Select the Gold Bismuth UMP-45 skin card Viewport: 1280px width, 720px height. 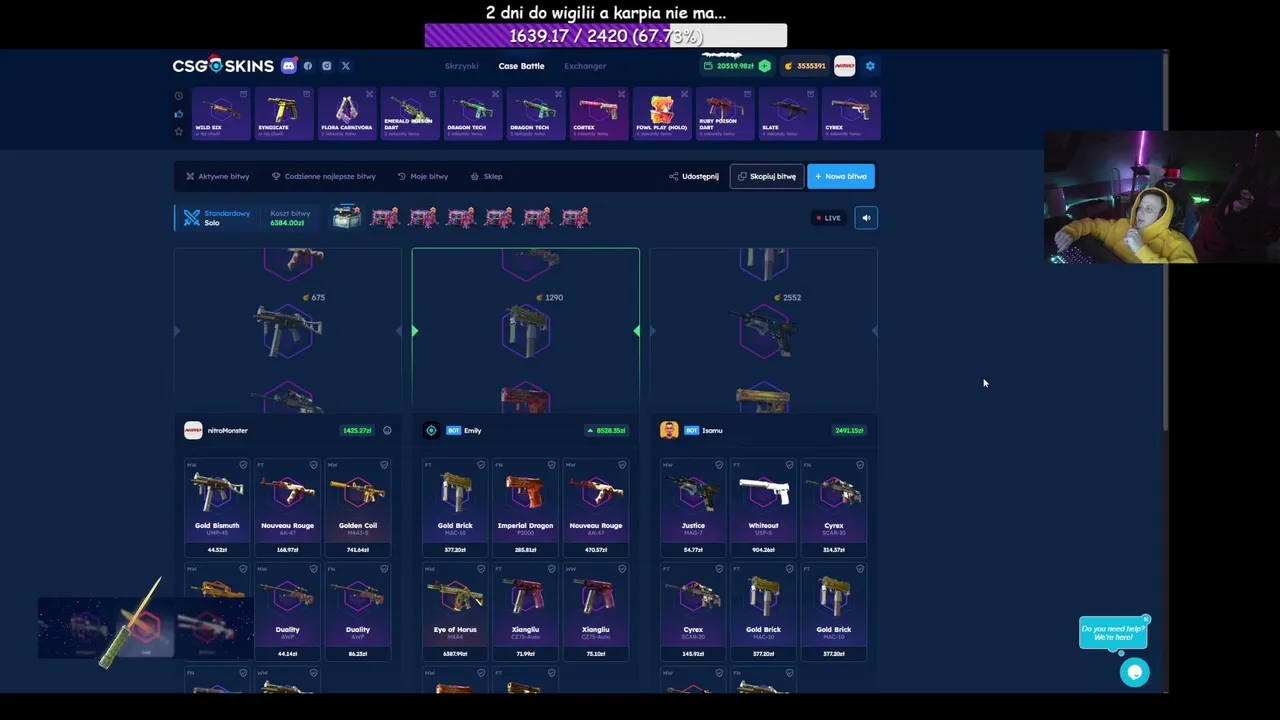217,507
